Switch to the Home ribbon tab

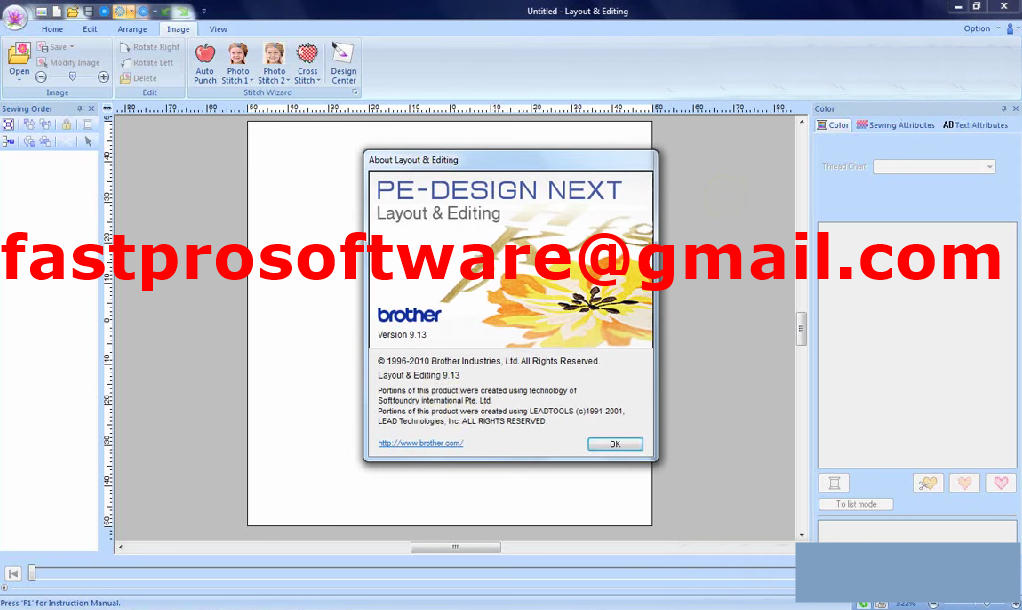(x=52, y=29)
